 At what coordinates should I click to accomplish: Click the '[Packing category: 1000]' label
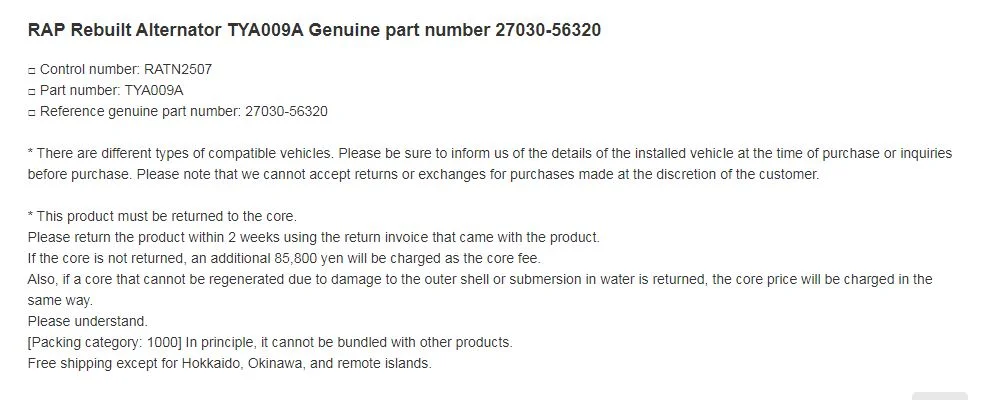pos(105,342)
